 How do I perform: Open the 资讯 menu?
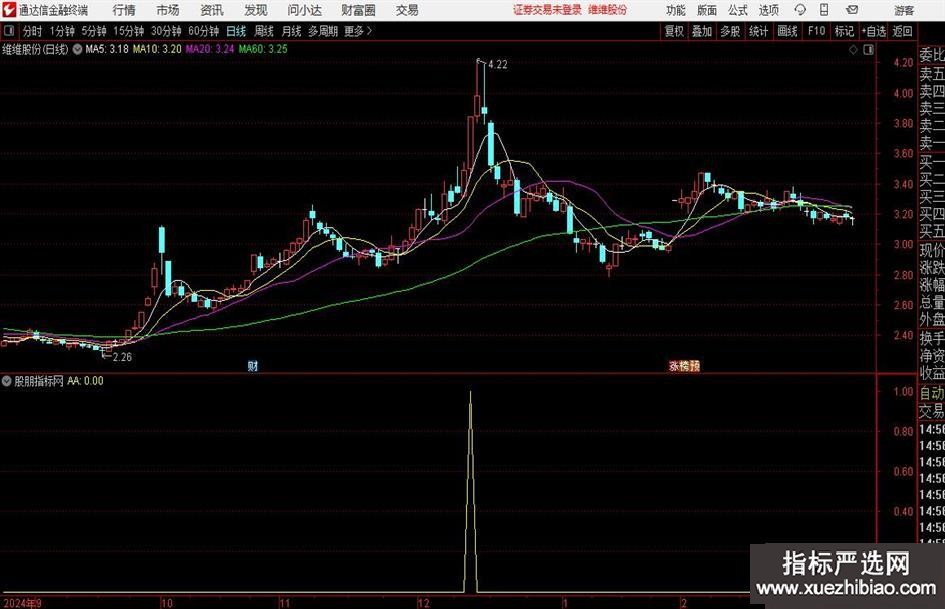(x=212, y=10)
